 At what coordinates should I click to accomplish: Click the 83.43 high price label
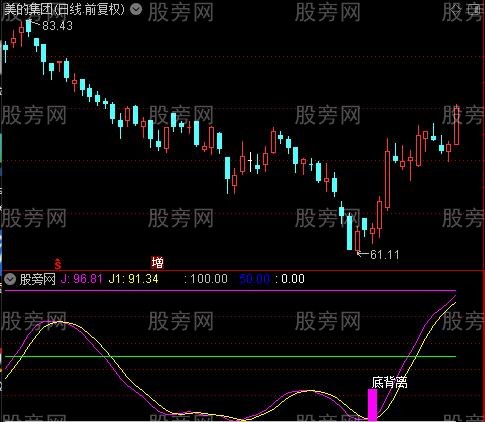point(57,26)
